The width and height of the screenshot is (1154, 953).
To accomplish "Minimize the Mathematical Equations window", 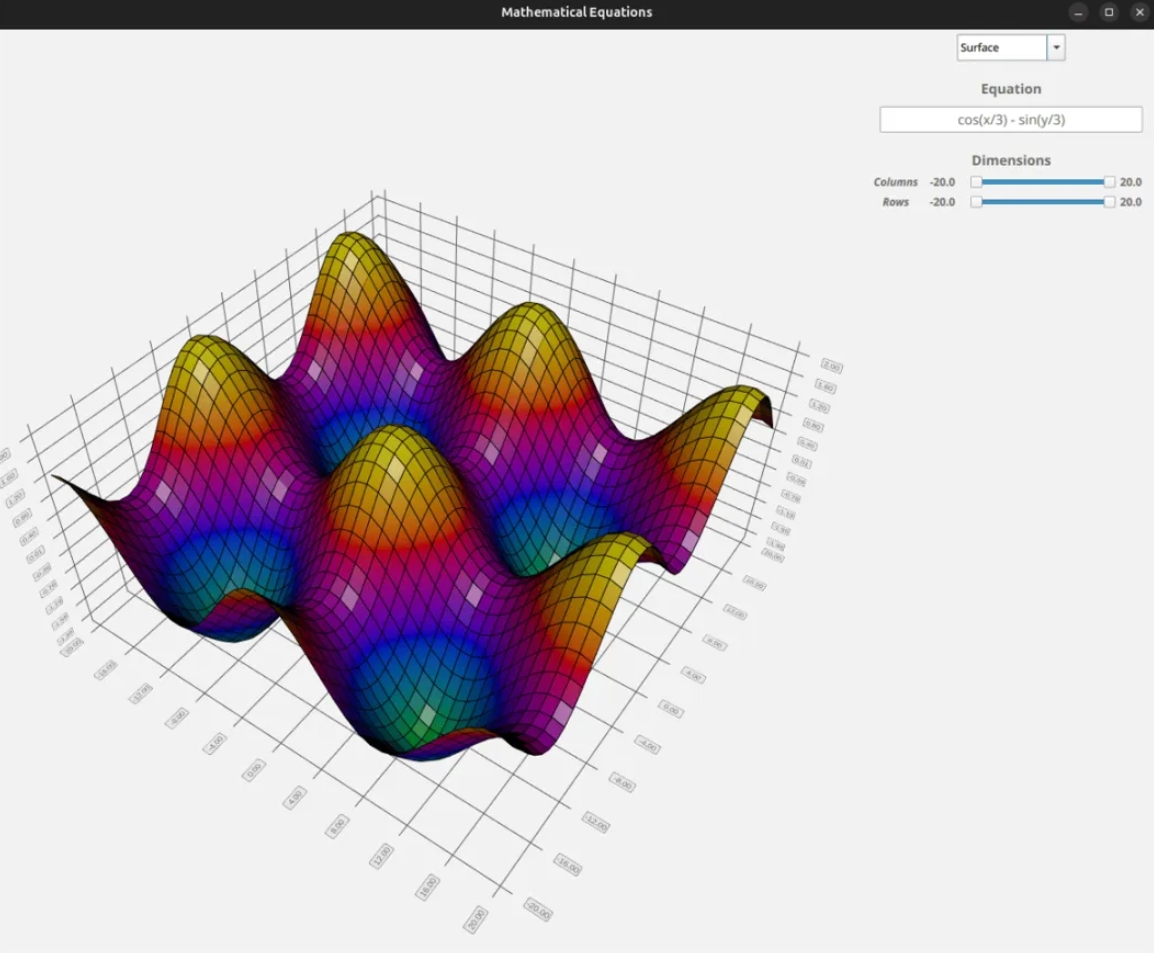I will pos(1077,12).
